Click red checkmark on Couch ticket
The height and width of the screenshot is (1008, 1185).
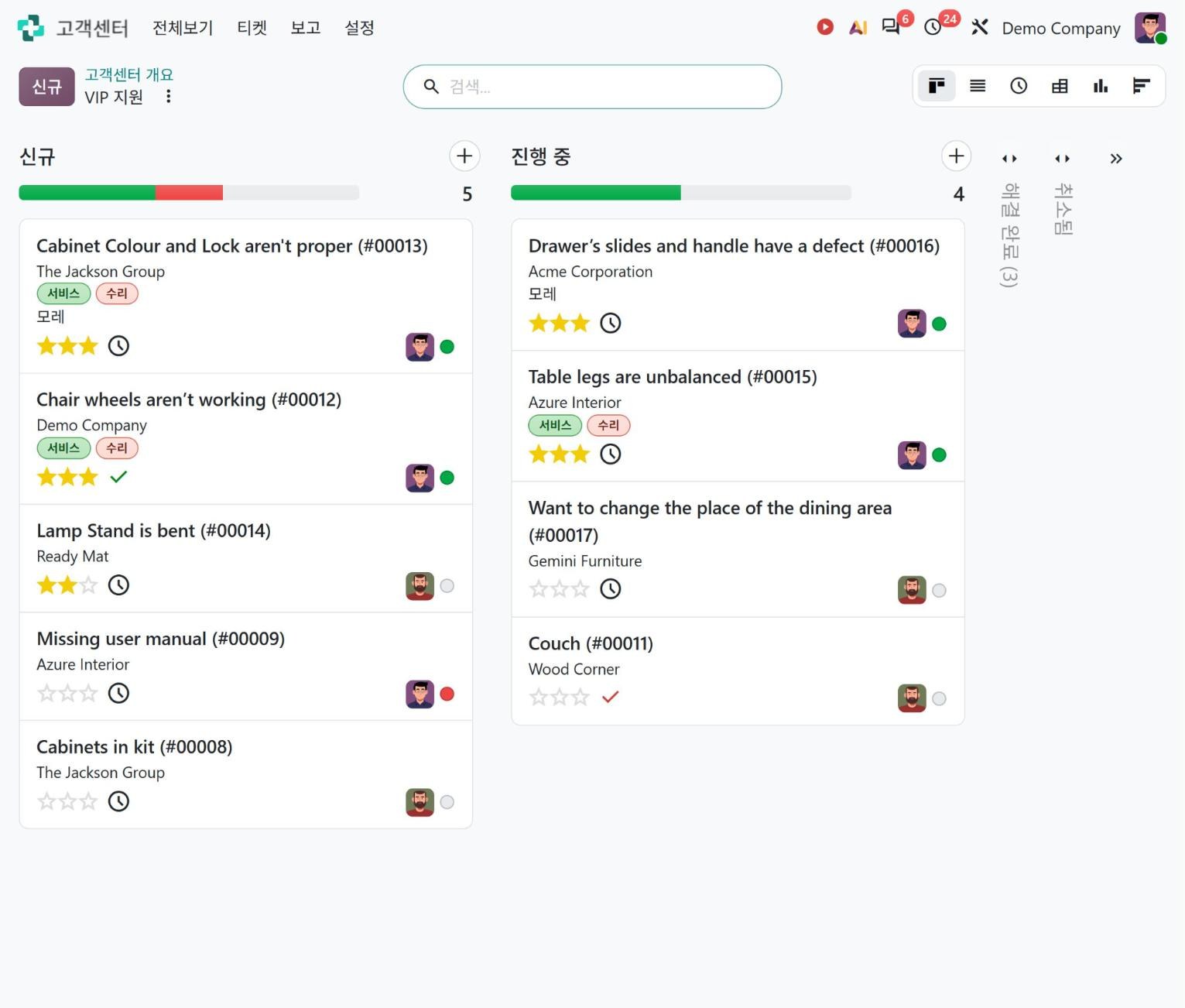[x=611, y=698]
